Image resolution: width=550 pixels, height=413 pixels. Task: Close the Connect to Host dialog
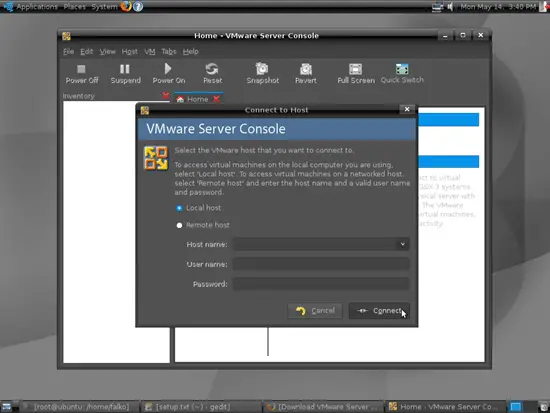[x=407, y=109]
